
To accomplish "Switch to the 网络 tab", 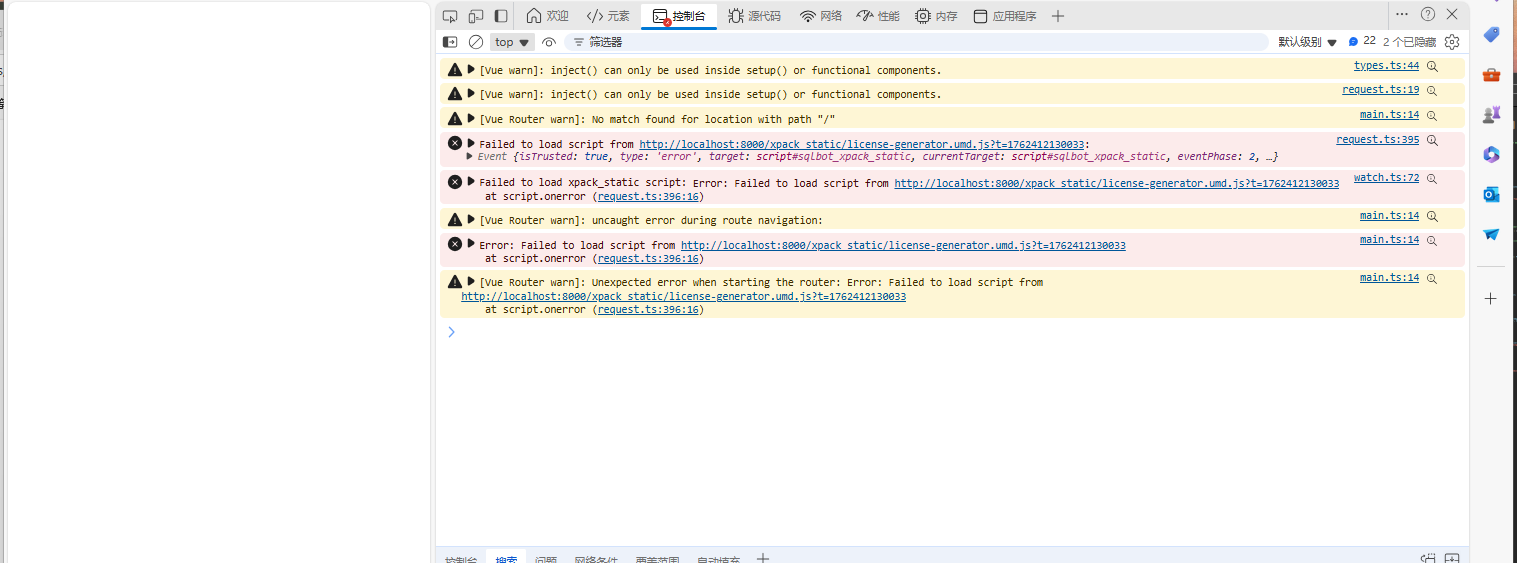I will tap(821, 16).
